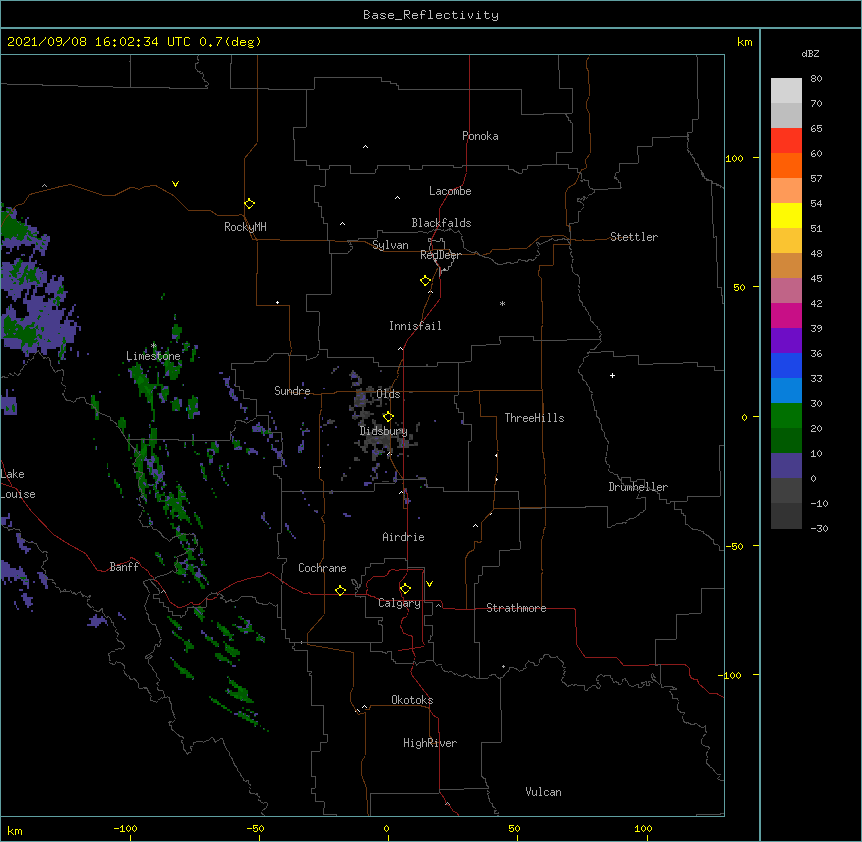
Task: Click the white plus marker north of Drumheller
Action: pos(612,375)
